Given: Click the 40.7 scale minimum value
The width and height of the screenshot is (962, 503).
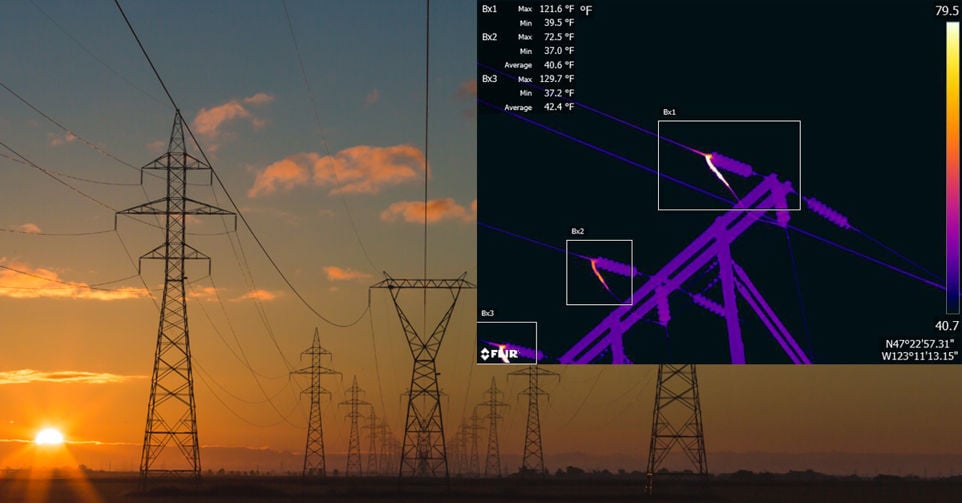Looking at the screenshot, I should [x=946, y=326].
